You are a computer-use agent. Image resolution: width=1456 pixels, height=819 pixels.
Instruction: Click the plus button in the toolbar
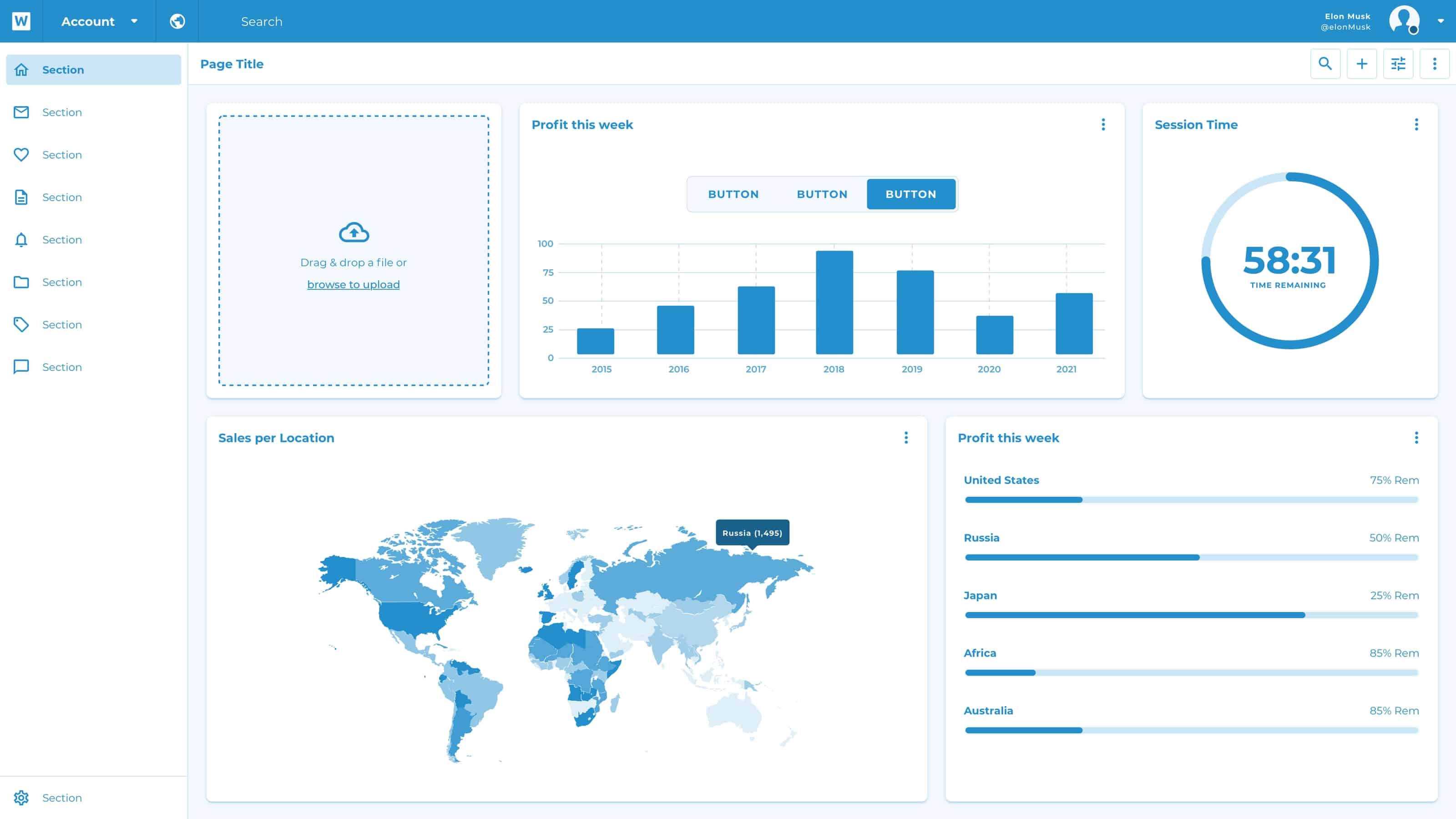1362,64
